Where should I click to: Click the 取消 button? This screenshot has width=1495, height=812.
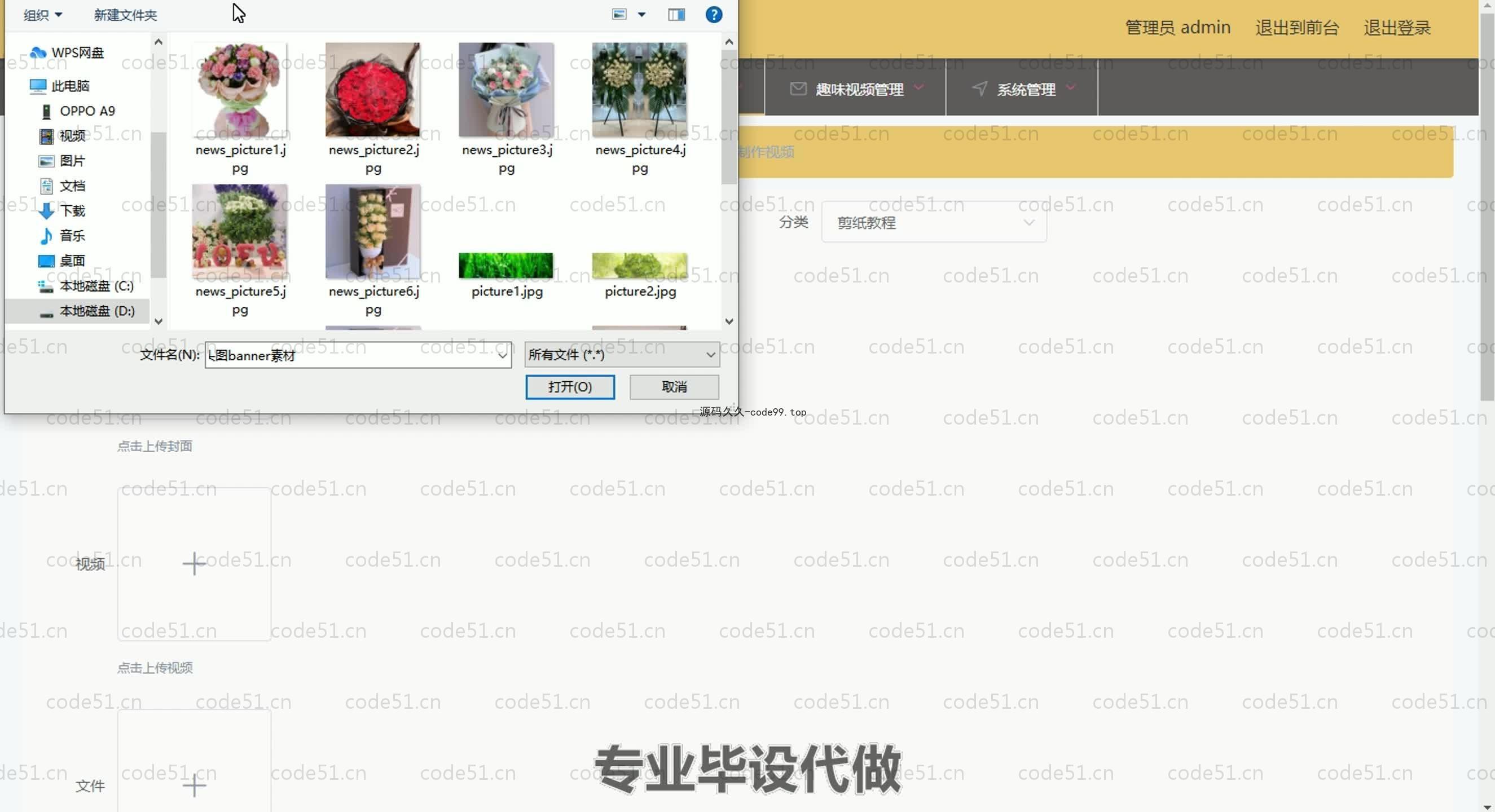tap(674, 387)
